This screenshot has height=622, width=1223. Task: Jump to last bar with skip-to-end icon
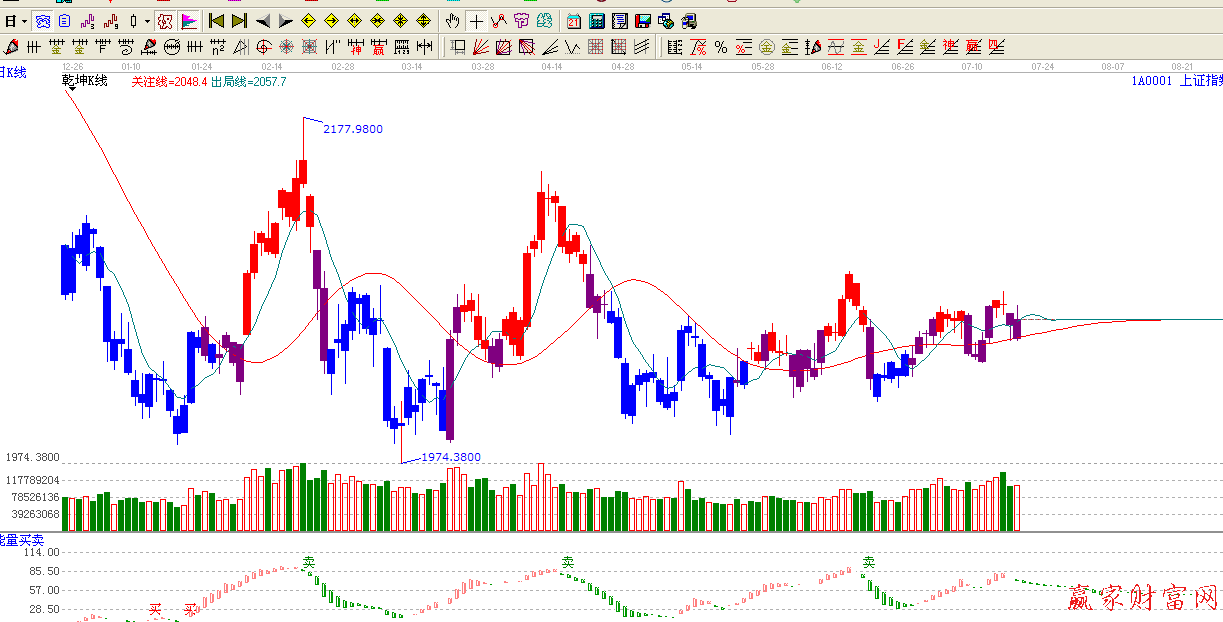[x=239, y=21]
